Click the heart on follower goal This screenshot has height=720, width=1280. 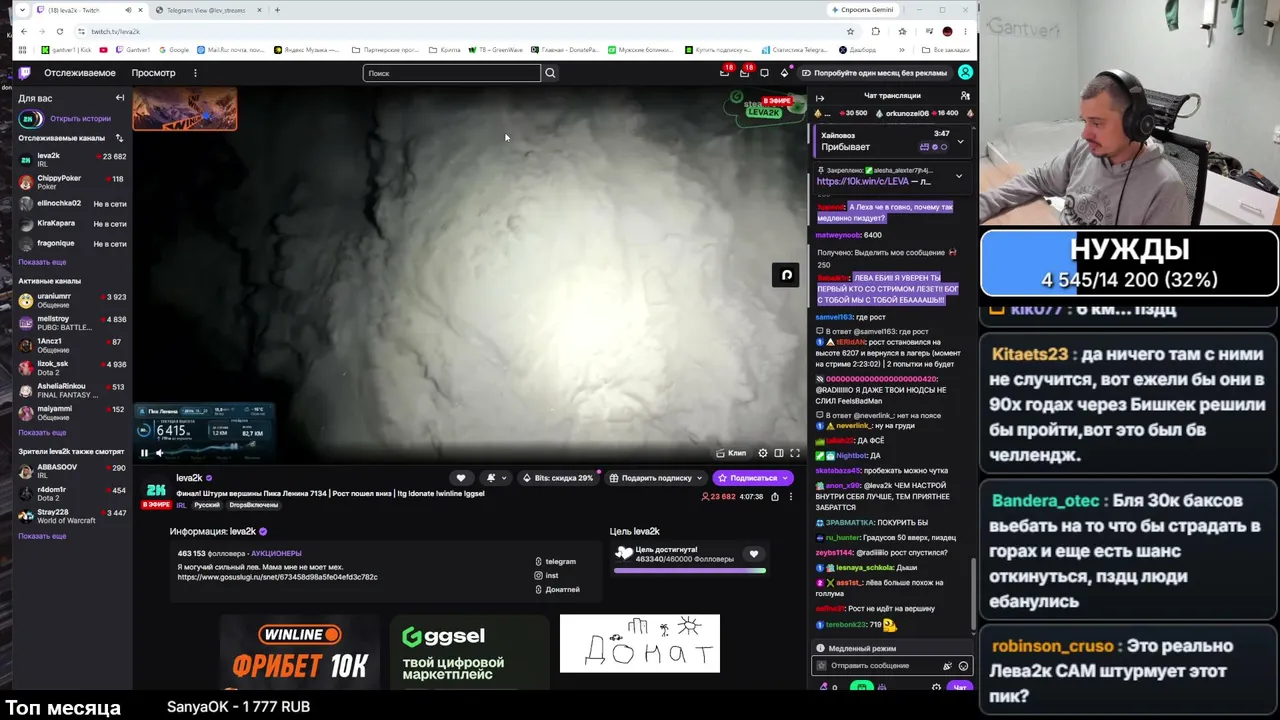(754, 553)
